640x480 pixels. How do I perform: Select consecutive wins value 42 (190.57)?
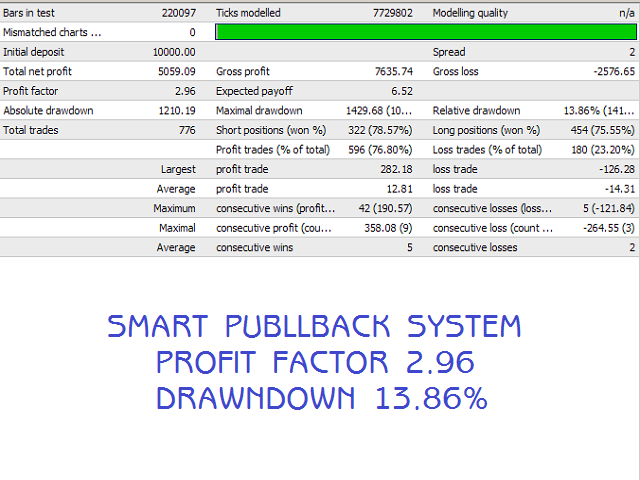385,209
